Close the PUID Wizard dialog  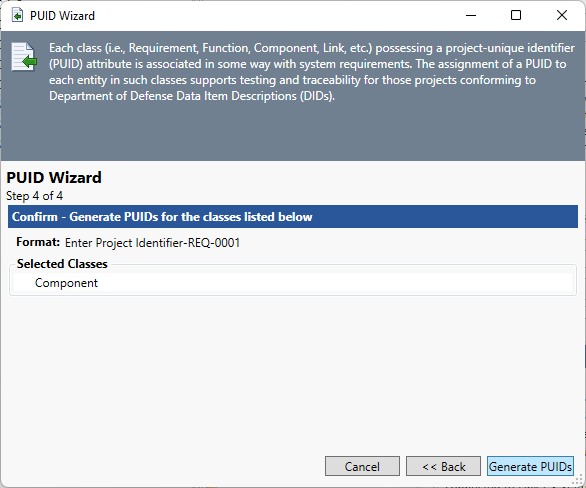click(562, 16)
